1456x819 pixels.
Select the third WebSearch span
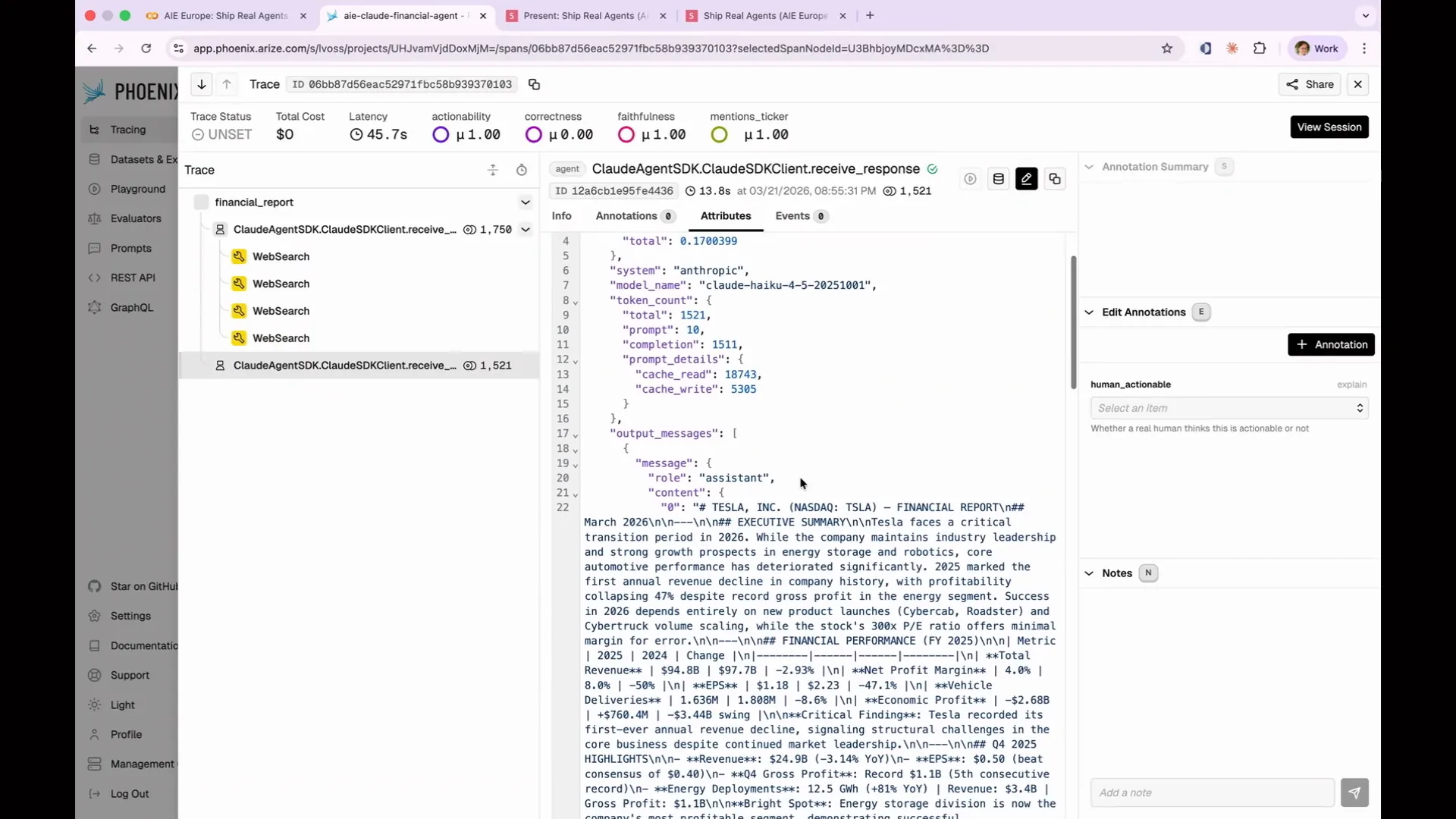tap(281, 311)
